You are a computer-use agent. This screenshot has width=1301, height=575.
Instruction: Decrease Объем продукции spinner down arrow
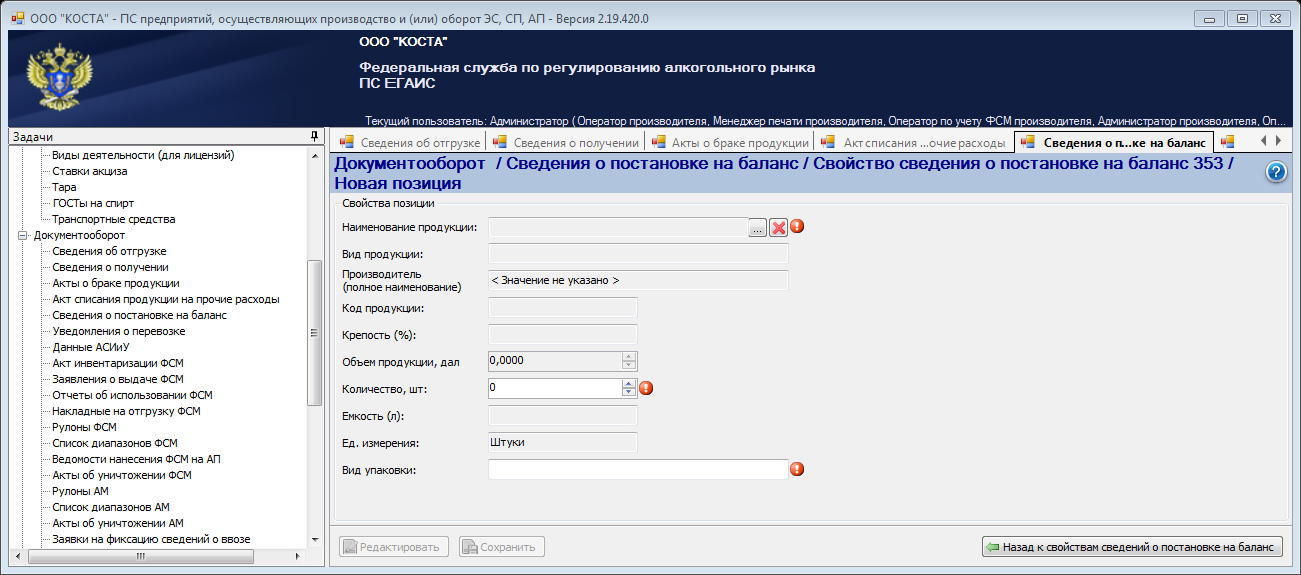(x=629, y=366)
